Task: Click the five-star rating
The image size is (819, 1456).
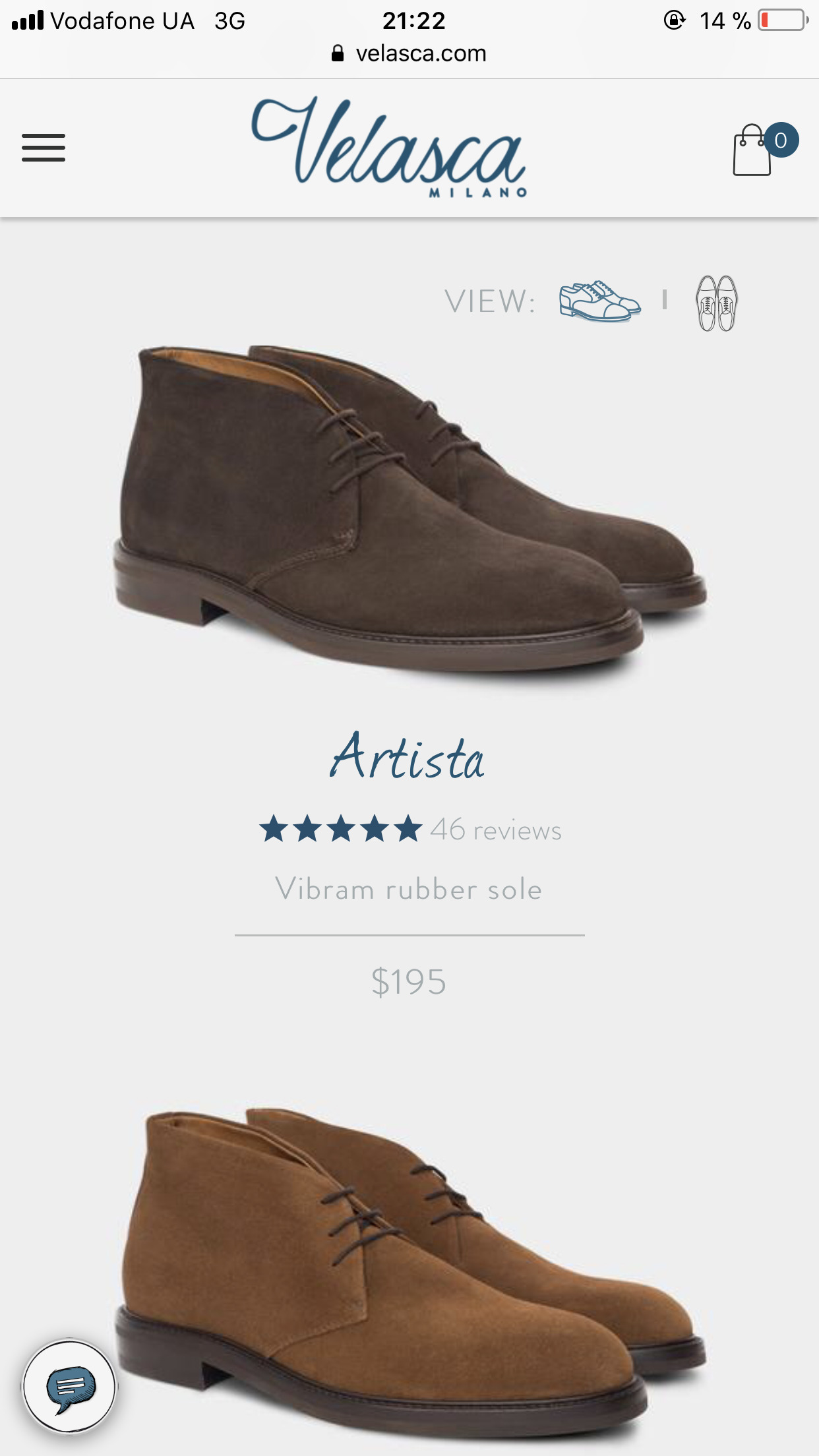Action: click(x=340, y=830)
